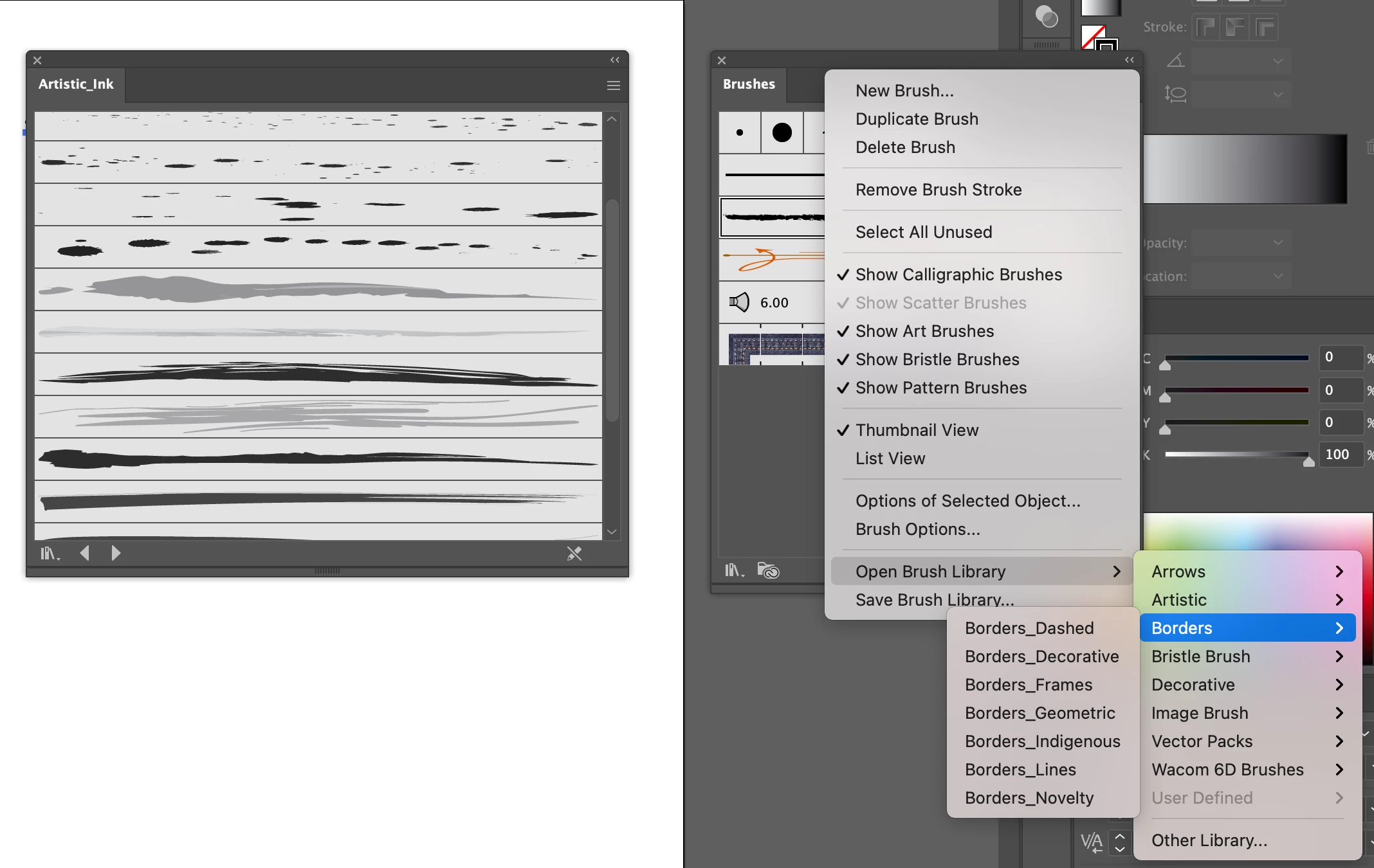This screenshot has width=1374, height=868.
Task: Uncheck Show Pattern Brushes
Action: (940, 388)
